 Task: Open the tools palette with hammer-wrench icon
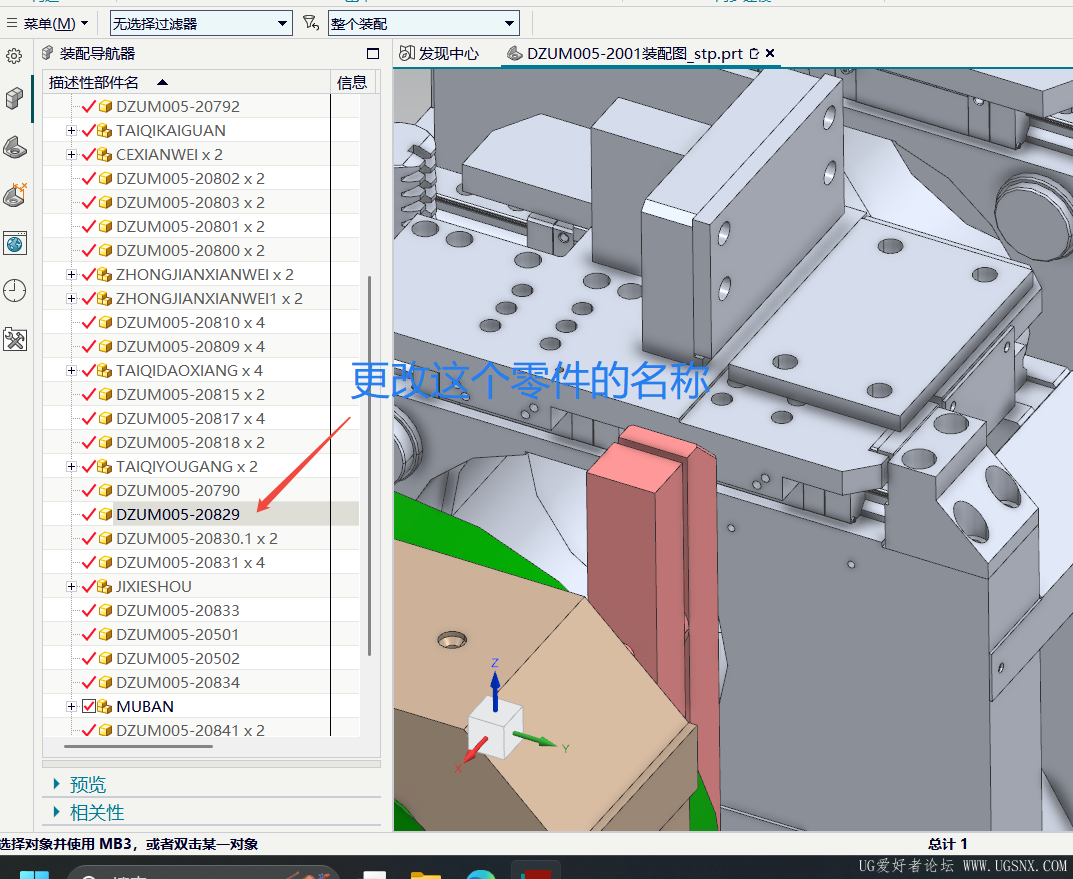coord(15,339)
